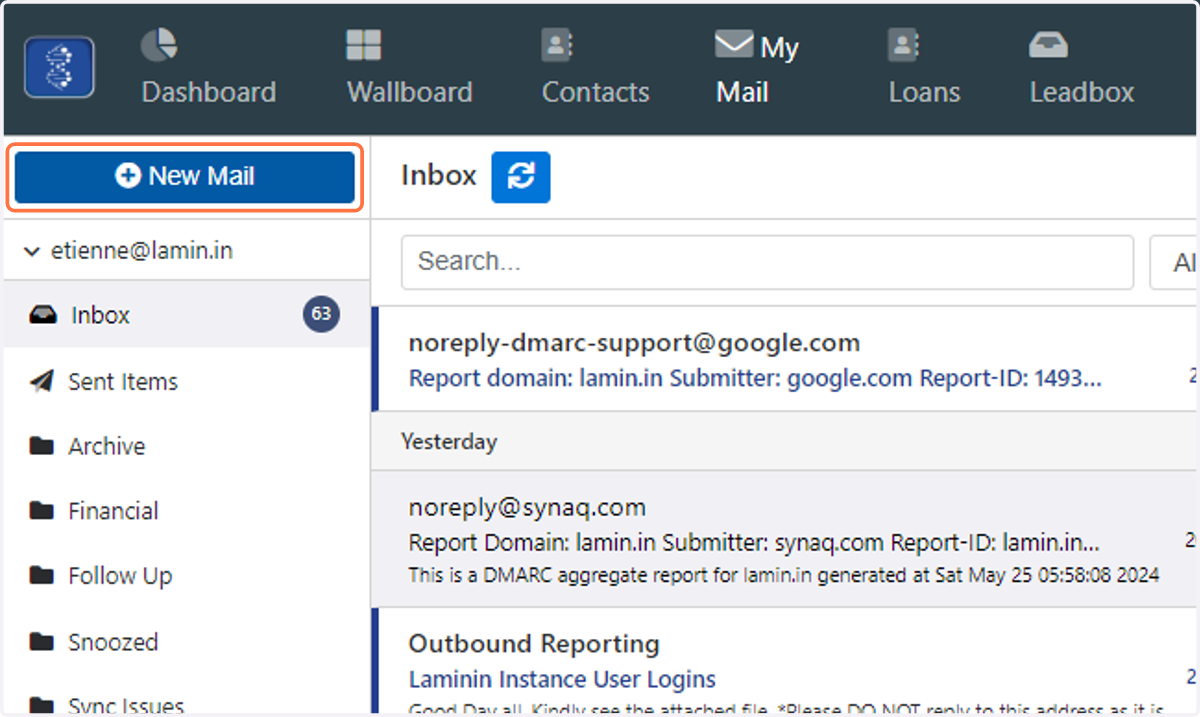Click the Laminin DNA logo icon
Screen dimensions: 1200x717
coord(60,67)
